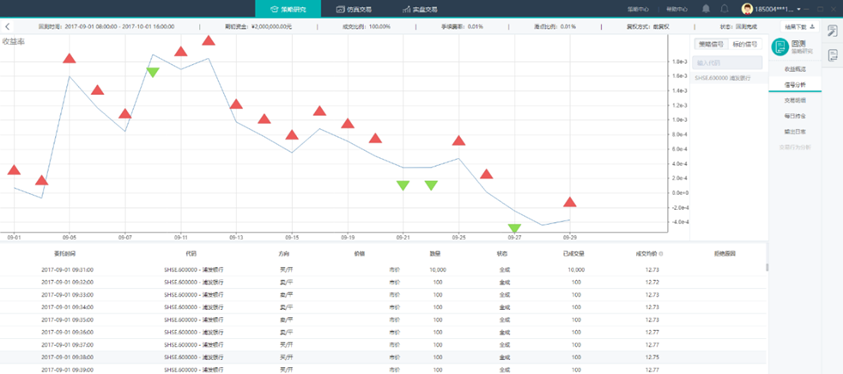Image resolution: width=843 pixels, height=374 pixels.
Task: Select the green sell marker above 09-21
Action: pyautogui.click(x=403, y=185)
